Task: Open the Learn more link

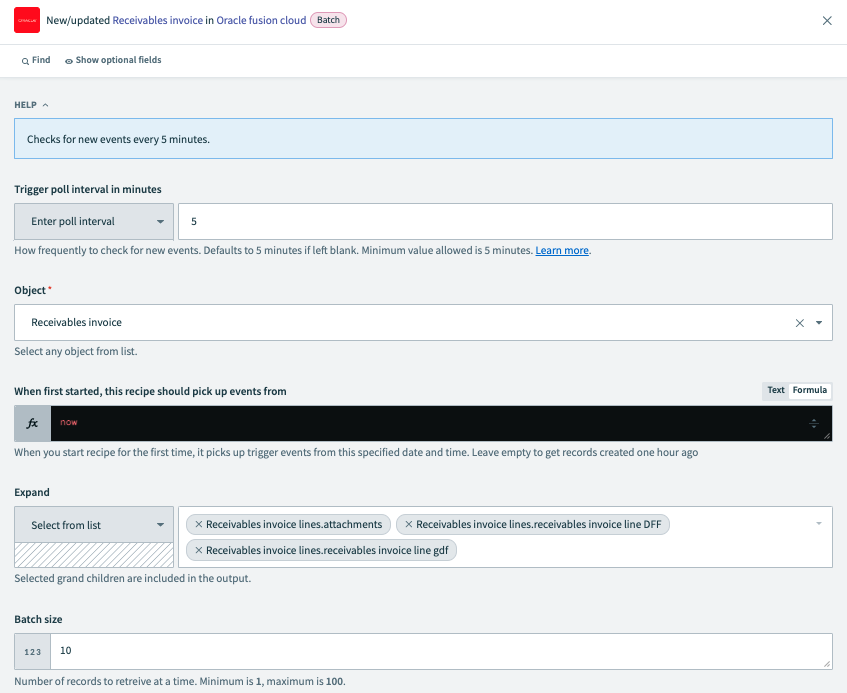Action: click(x=561, y=250)
